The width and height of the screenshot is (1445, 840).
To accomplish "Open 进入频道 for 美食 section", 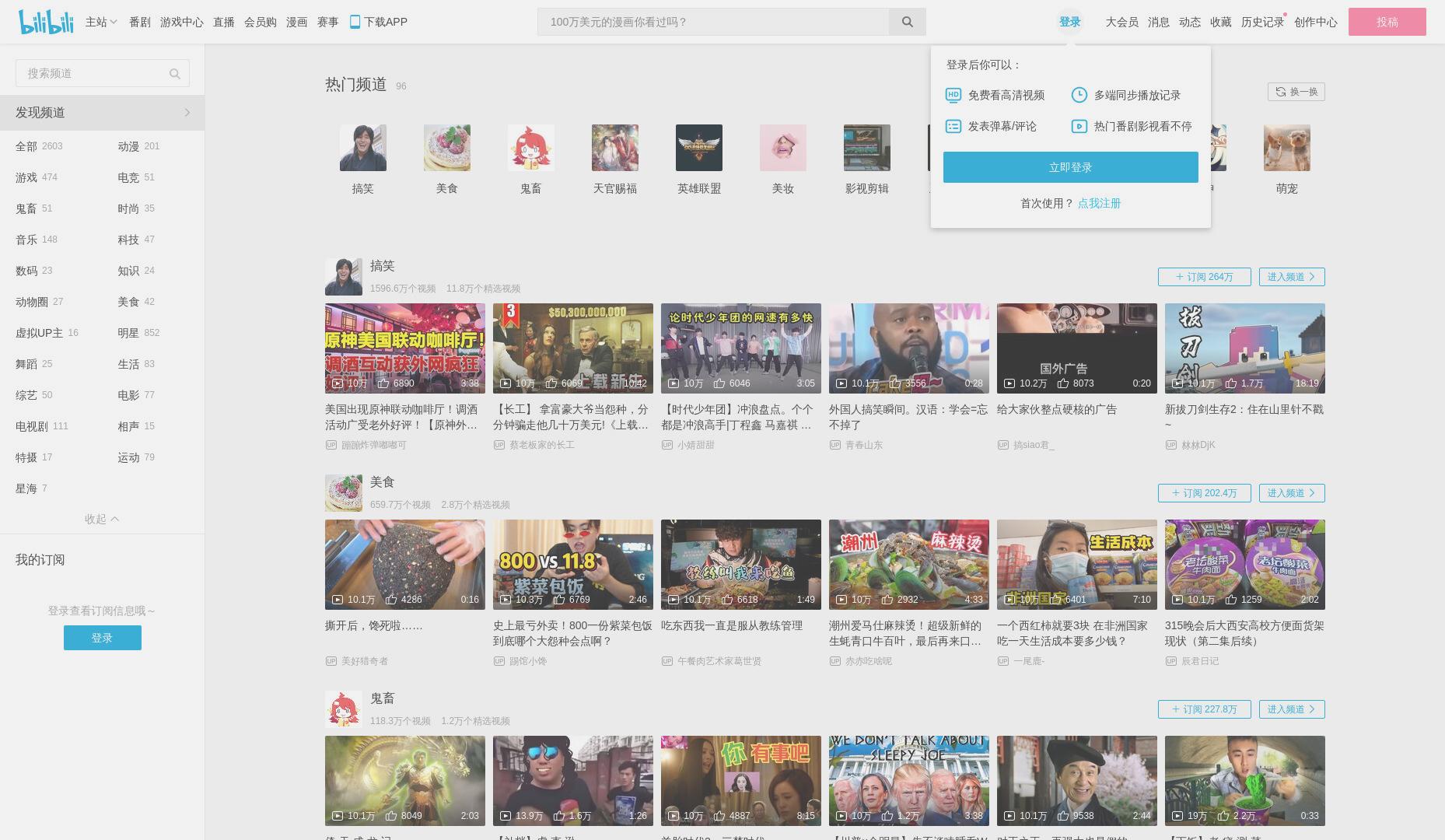I will point(1292,493).
